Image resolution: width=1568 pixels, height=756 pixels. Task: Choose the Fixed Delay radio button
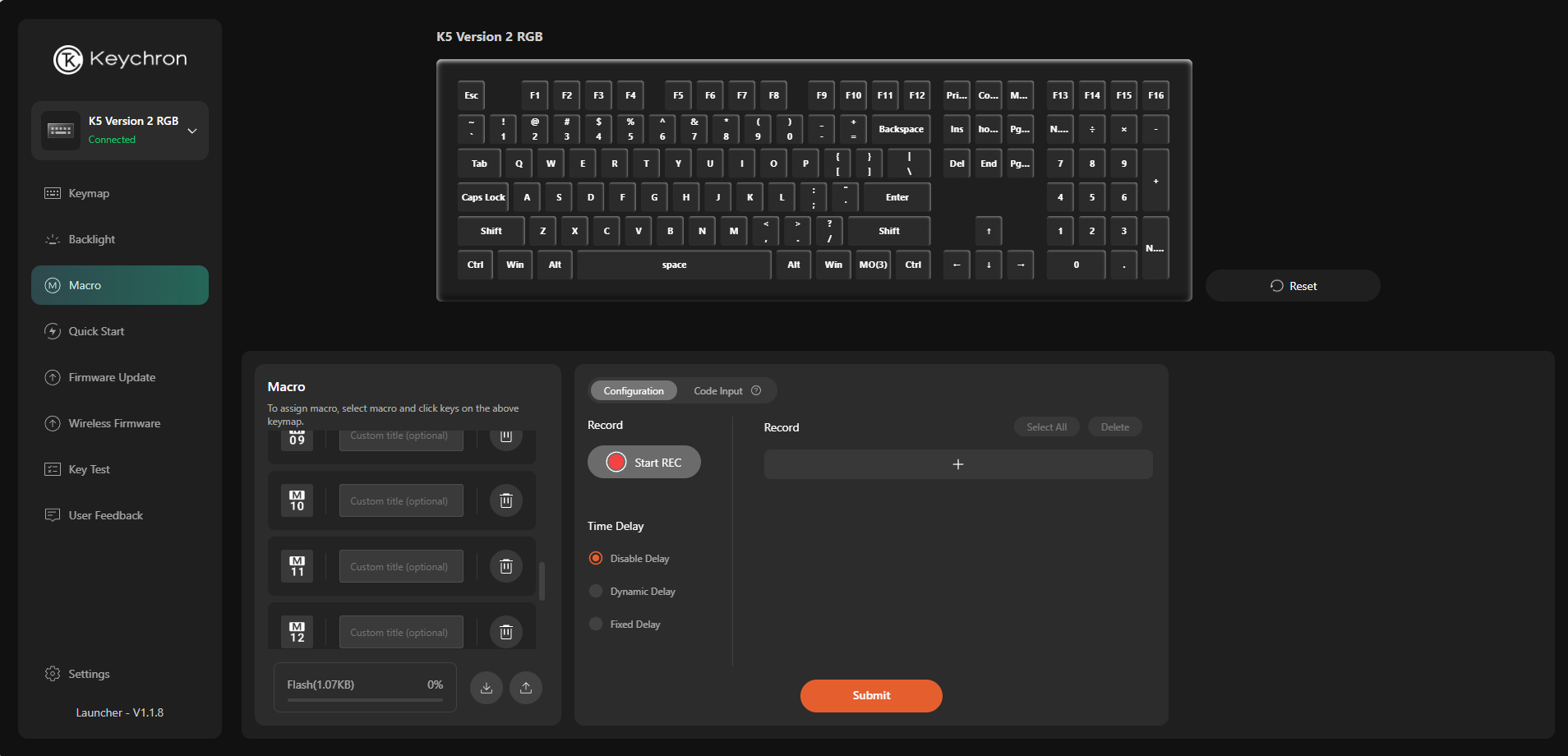pos(596,625)
